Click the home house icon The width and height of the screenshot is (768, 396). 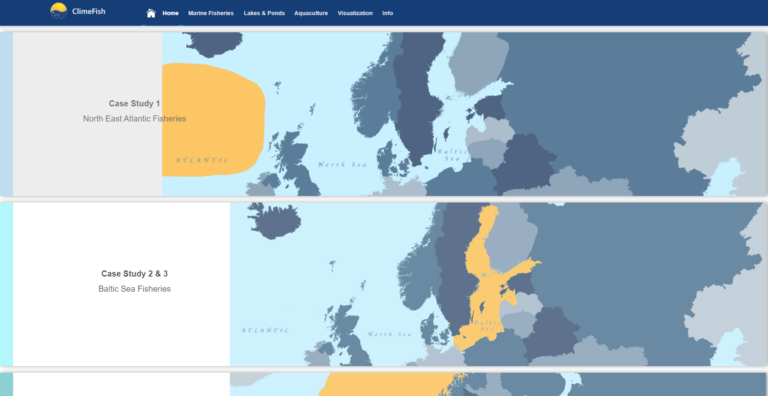pos(151,13)
